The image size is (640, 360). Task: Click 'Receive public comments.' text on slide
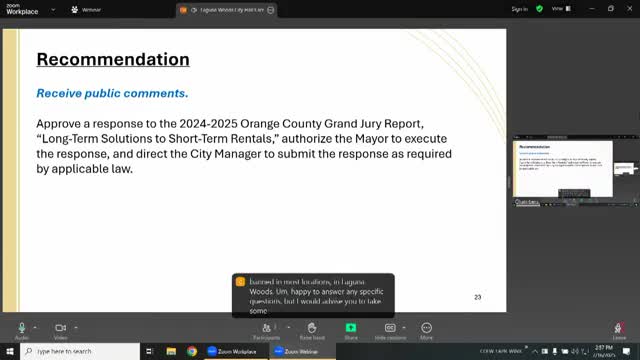112,93
